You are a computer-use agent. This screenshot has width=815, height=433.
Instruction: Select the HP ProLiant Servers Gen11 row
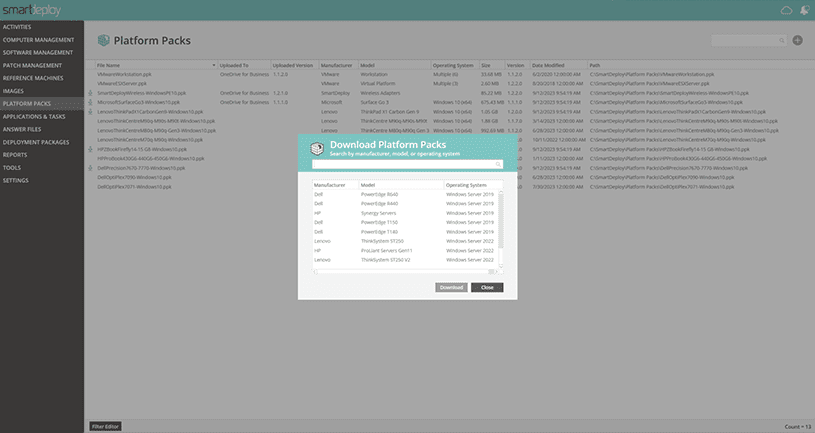coord(405,251)
